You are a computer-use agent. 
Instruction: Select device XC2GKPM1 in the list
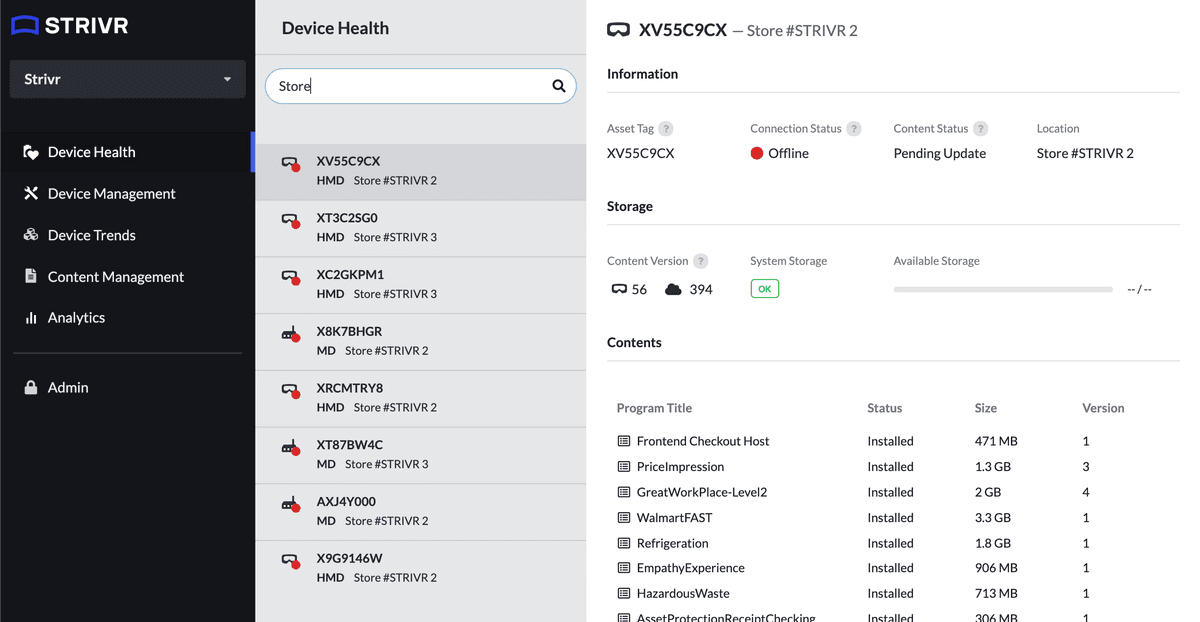(x=421, y=285)
